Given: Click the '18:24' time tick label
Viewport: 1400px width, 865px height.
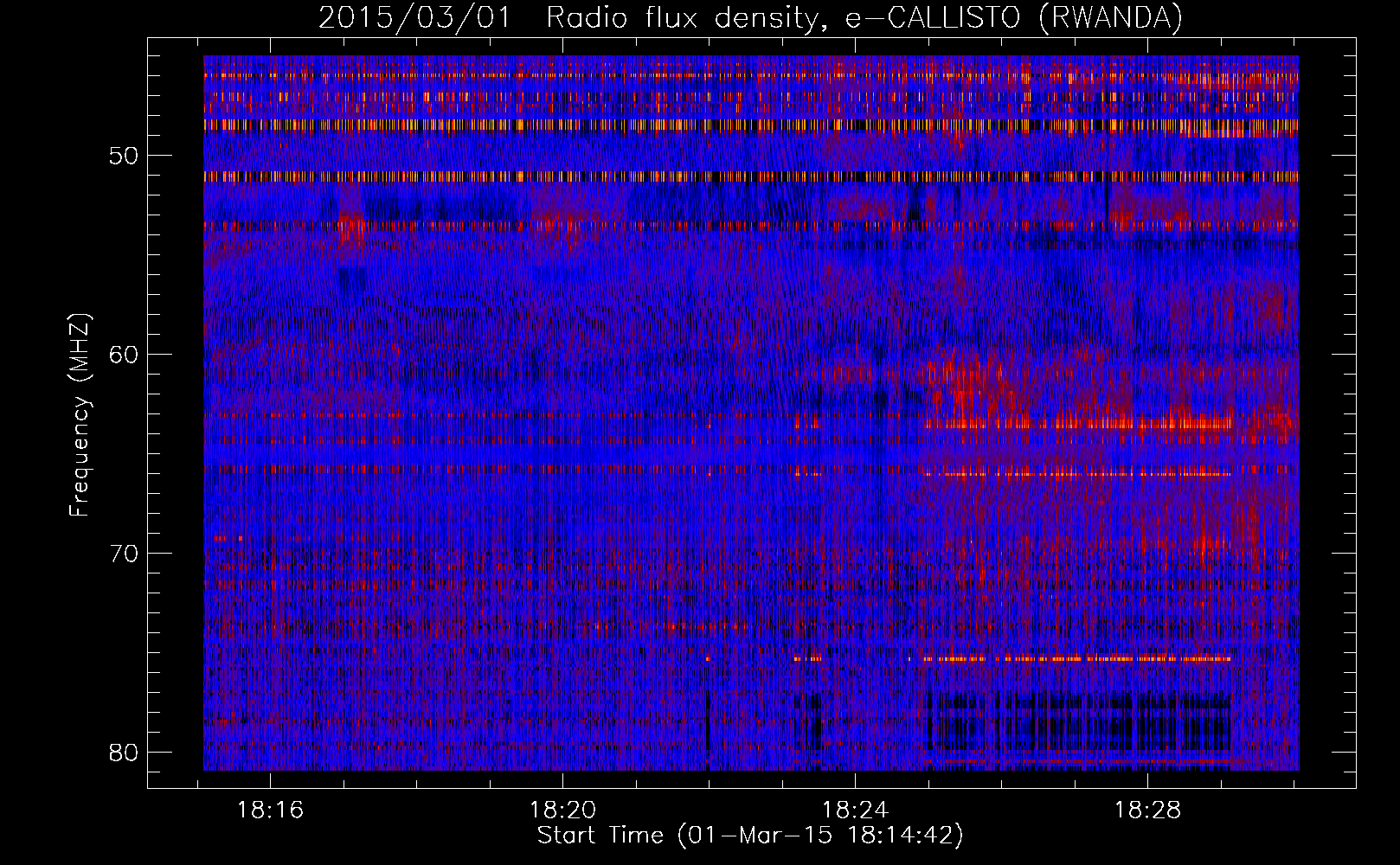Looking at the screenshot, I should point(855,811).
